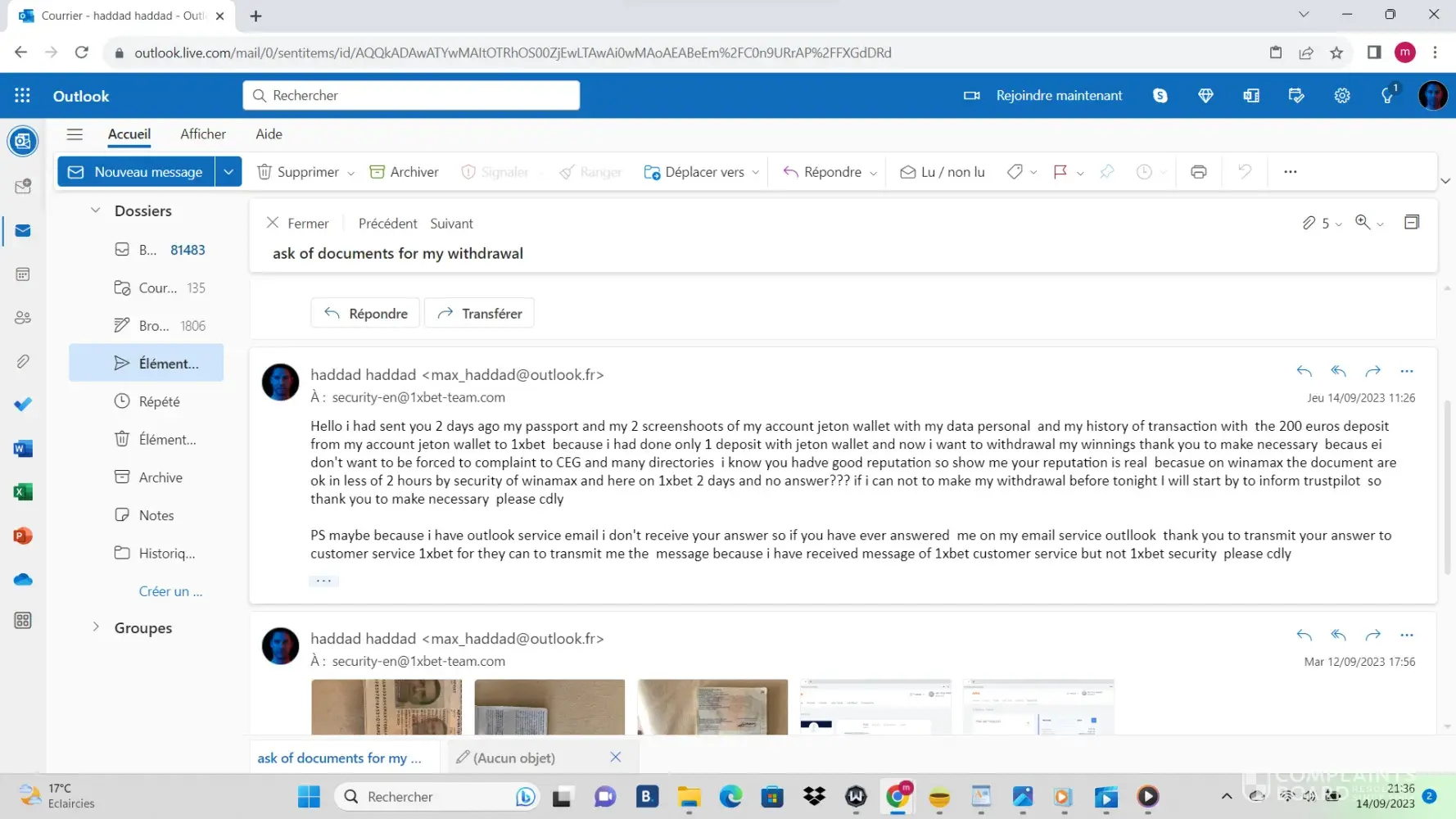1456x819 pixels.
Task: Click the Créer un folder link
Action: (x=170, y=591)
